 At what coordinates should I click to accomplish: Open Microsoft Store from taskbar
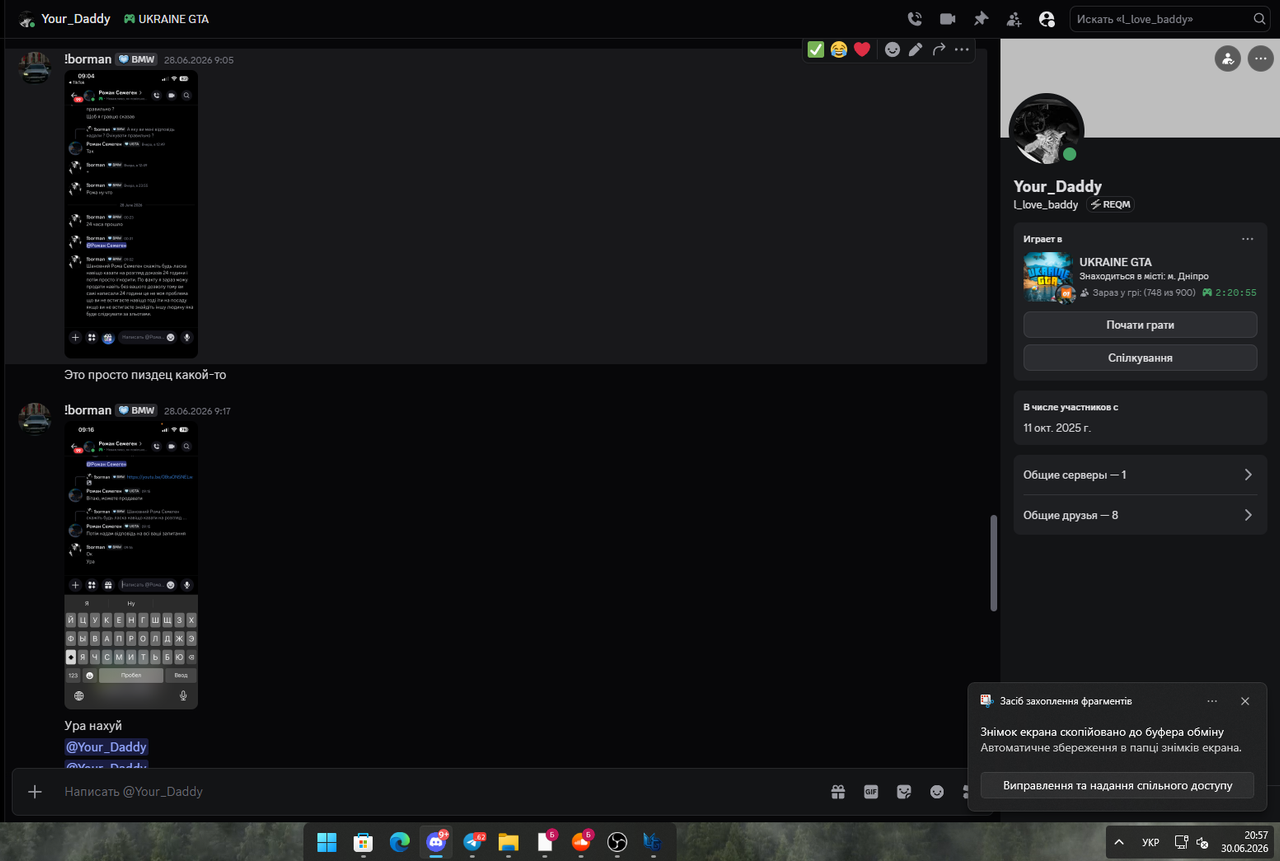pos(363,842)
